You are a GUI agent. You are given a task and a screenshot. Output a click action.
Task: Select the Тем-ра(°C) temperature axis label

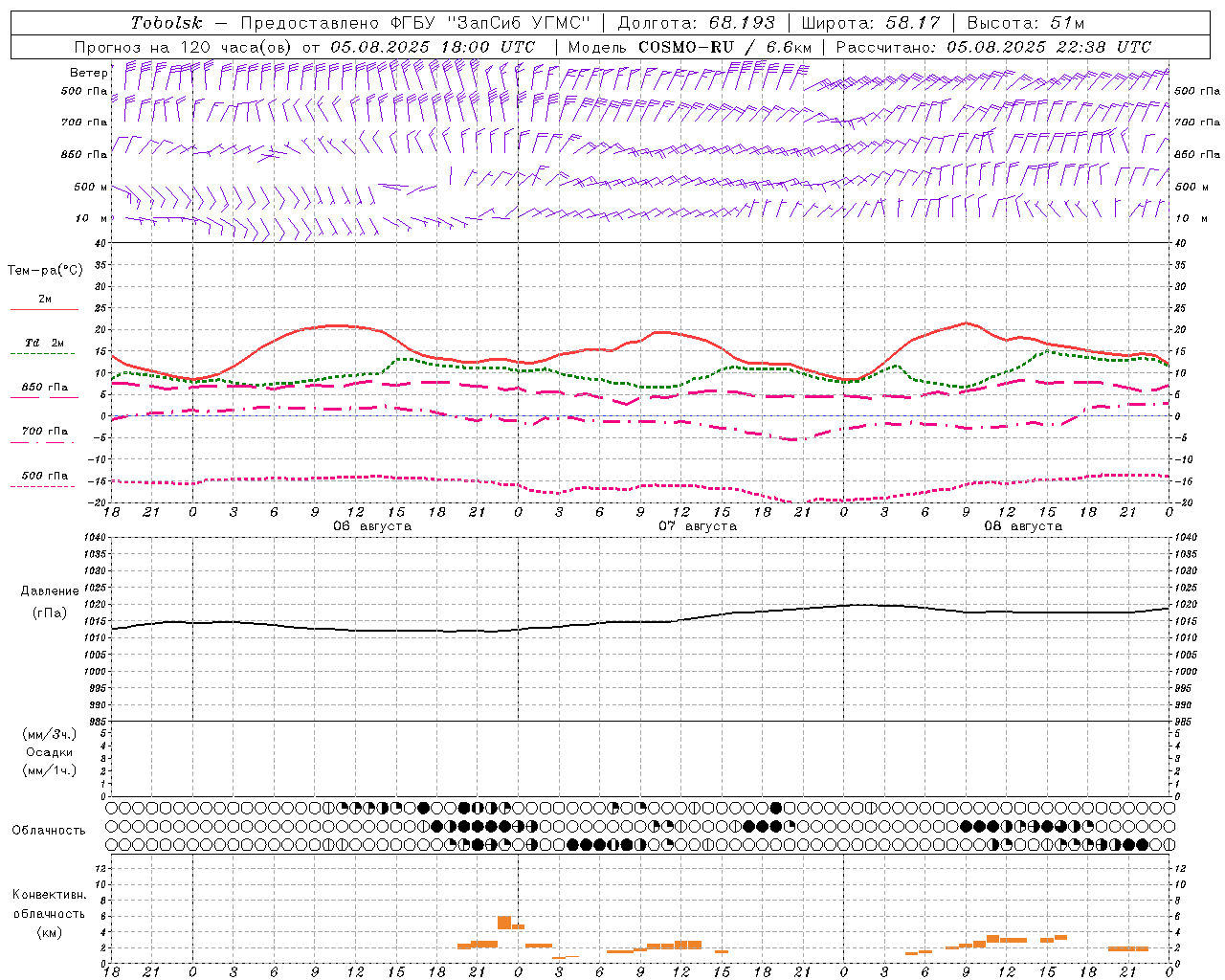45,271
